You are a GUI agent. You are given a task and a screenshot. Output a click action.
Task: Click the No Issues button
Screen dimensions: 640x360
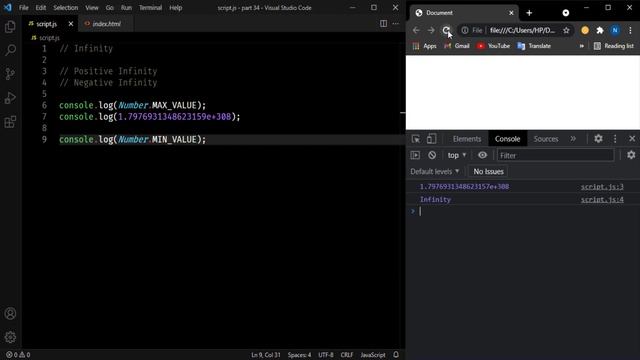click(x=488, y=171)
